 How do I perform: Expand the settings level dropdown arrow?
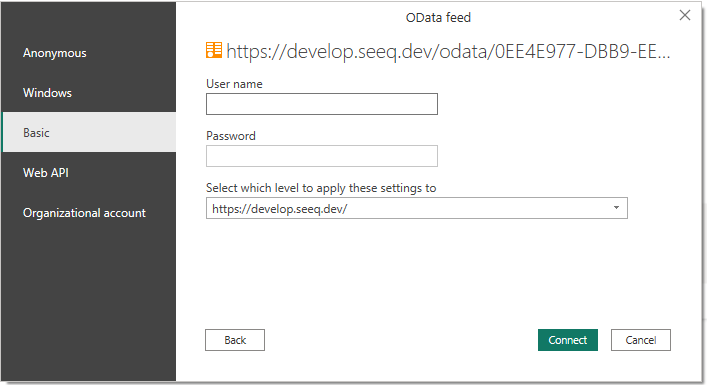pos(616,208)
